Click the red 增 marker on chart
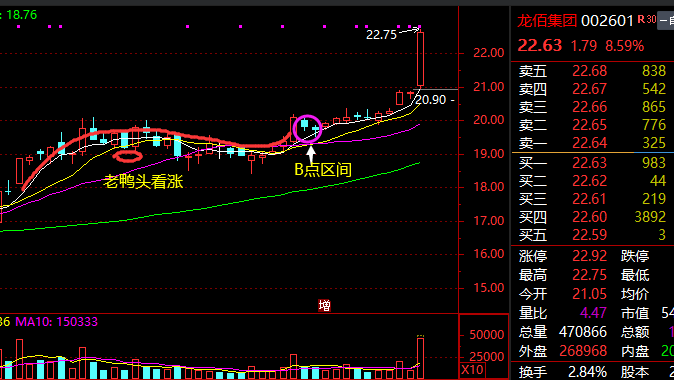The image size is (674, 380). coord(325,306)
